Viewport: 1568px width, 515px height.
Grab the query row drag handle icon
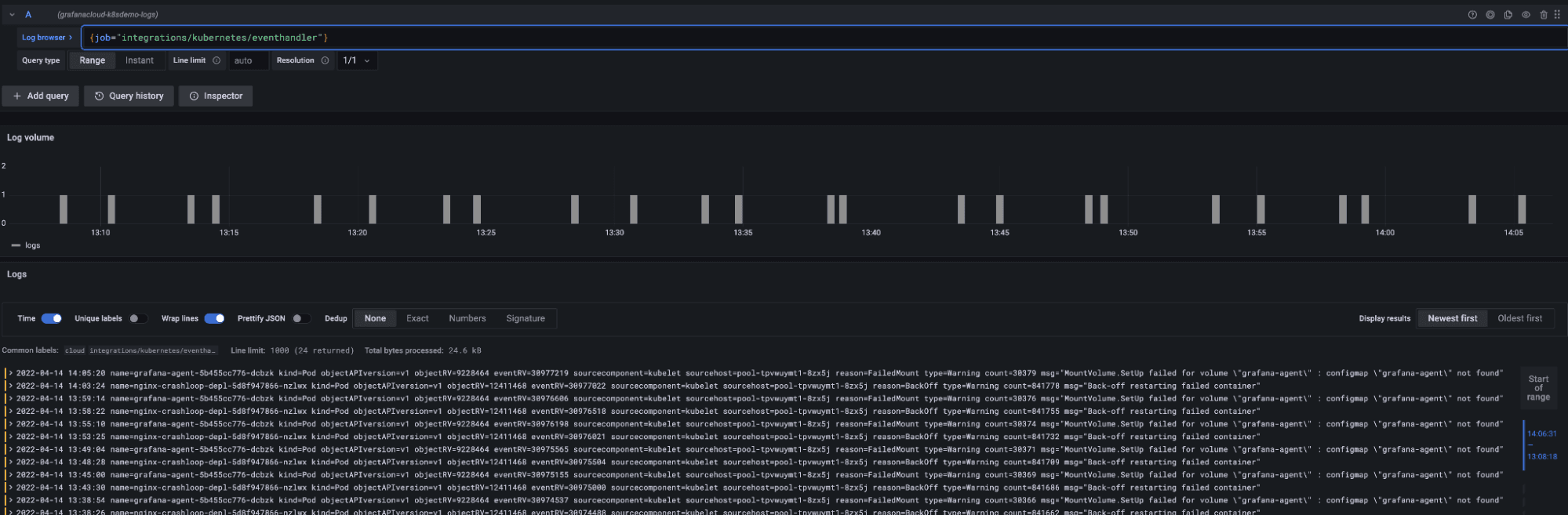point(1557,15)
